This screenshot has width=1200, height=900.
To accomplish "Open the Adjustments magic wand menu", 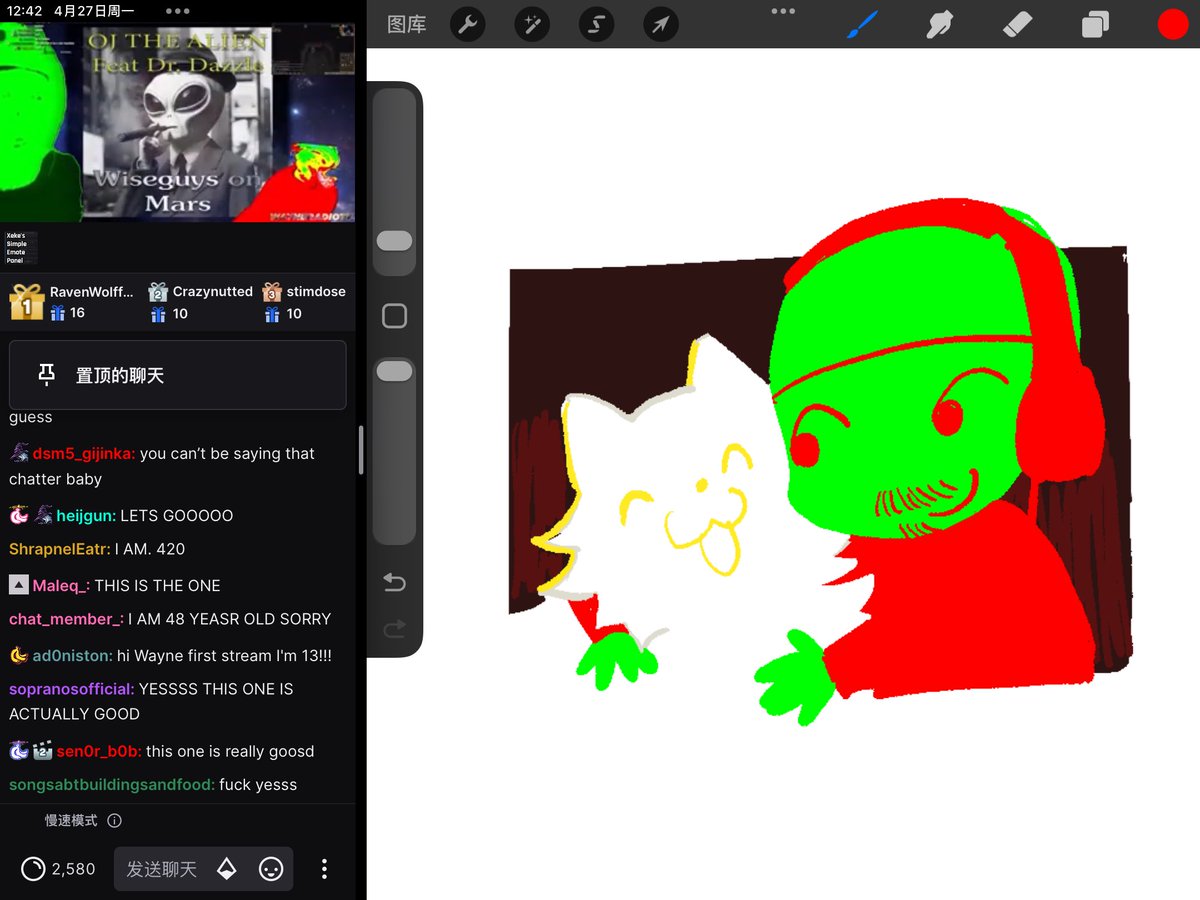I will 531,24.
